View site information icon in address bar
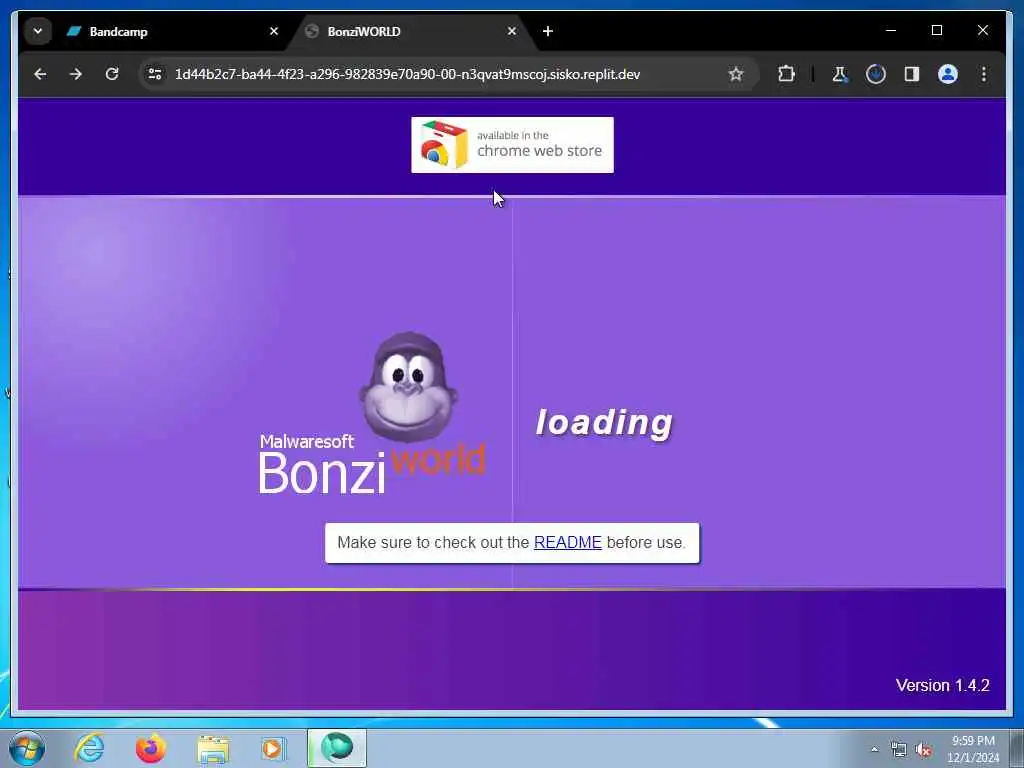This screenshot has height=768, width=1024. coord(155,74)
